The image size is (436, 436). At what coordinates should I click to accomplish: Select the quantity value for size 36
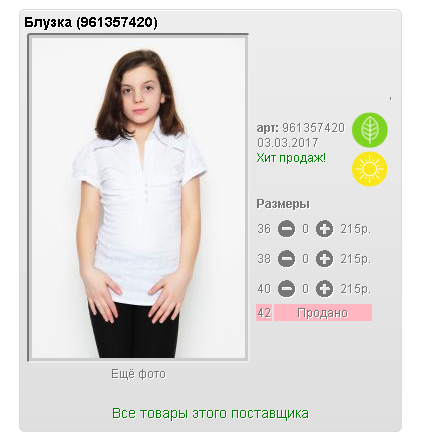pyautogui.click(x=306, y=229)
